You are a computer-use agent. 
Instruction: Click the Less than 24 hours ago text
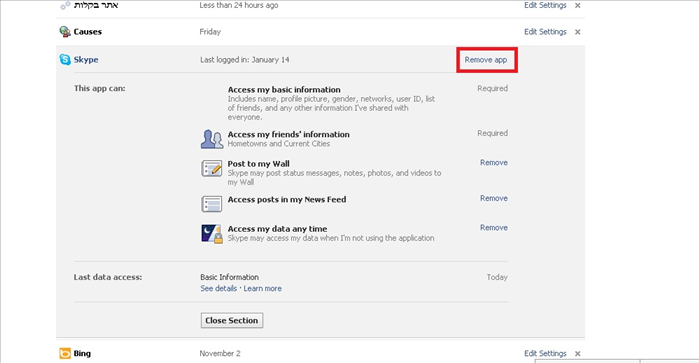(x=239, y=5)
